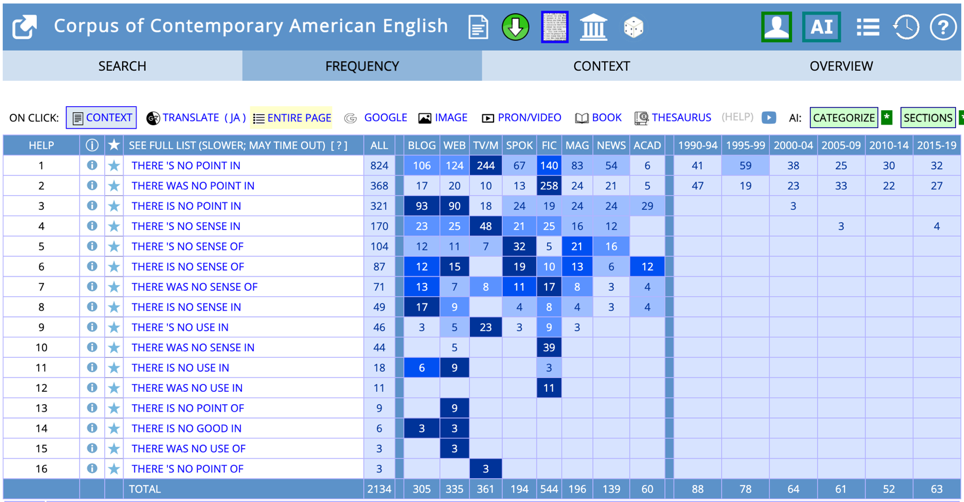This screenshot has width=964, height=502.
Task: Open the text page icon with blue border
Action: [555, 27]
